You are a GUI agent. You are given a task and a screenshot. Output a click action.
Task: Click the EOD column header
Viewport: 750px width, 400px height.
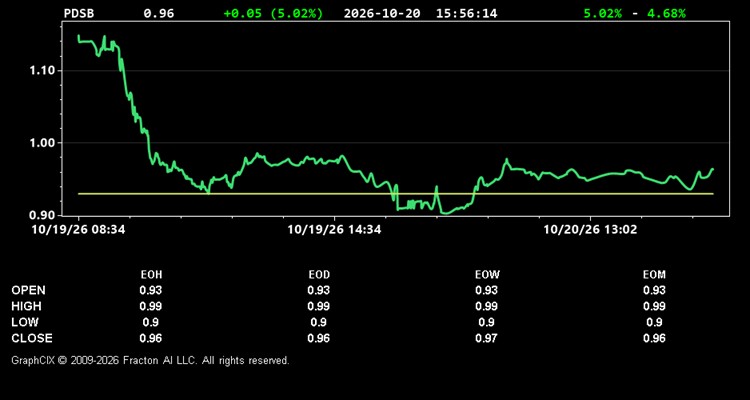319,275
